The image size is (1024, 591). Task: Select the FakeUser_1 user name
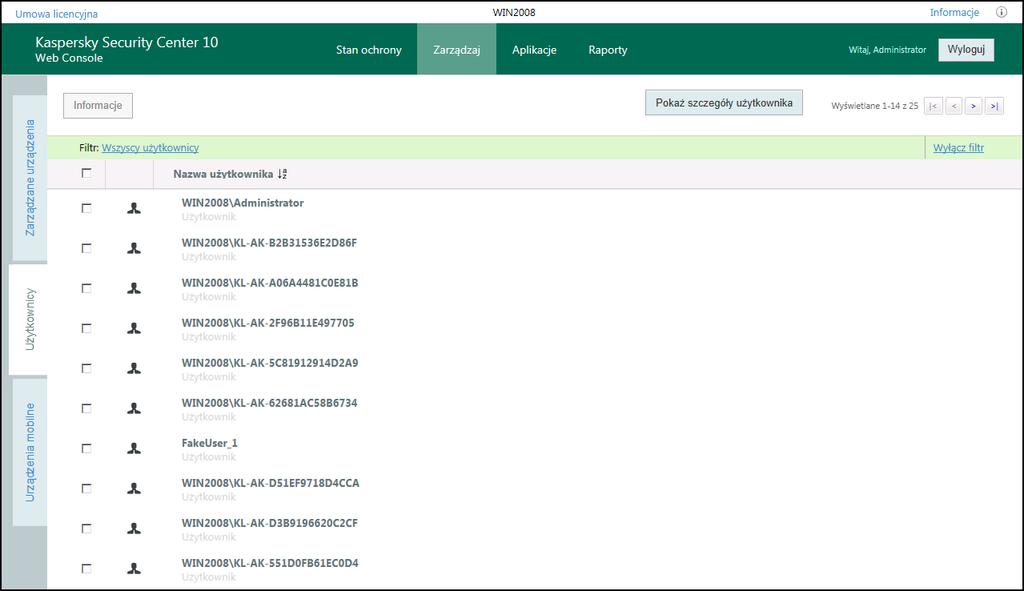tap(210, 443)
